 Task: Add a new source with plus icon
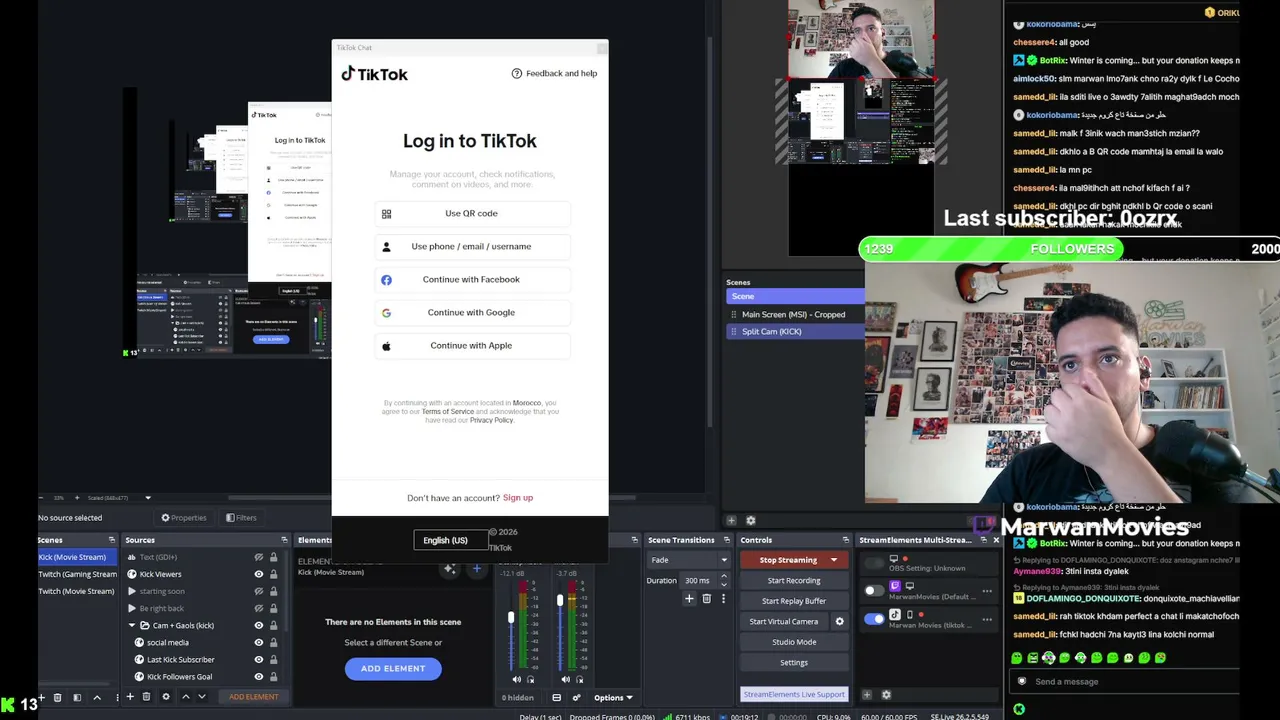click(x=129, y=697)
